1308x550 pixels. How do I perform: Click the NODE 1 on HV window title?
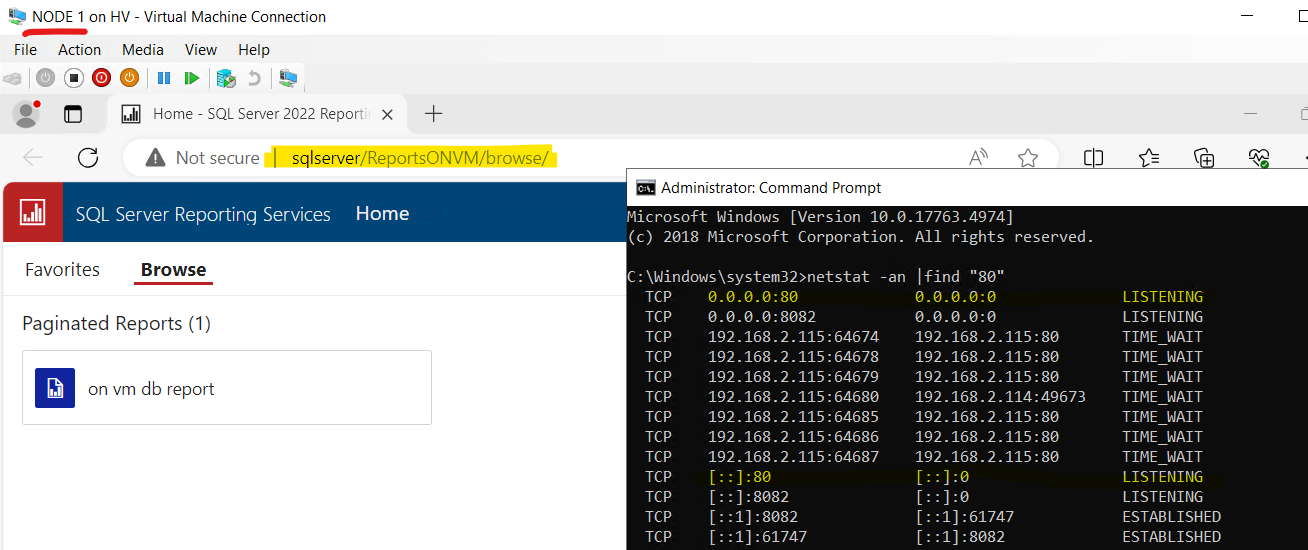(179, 16)
